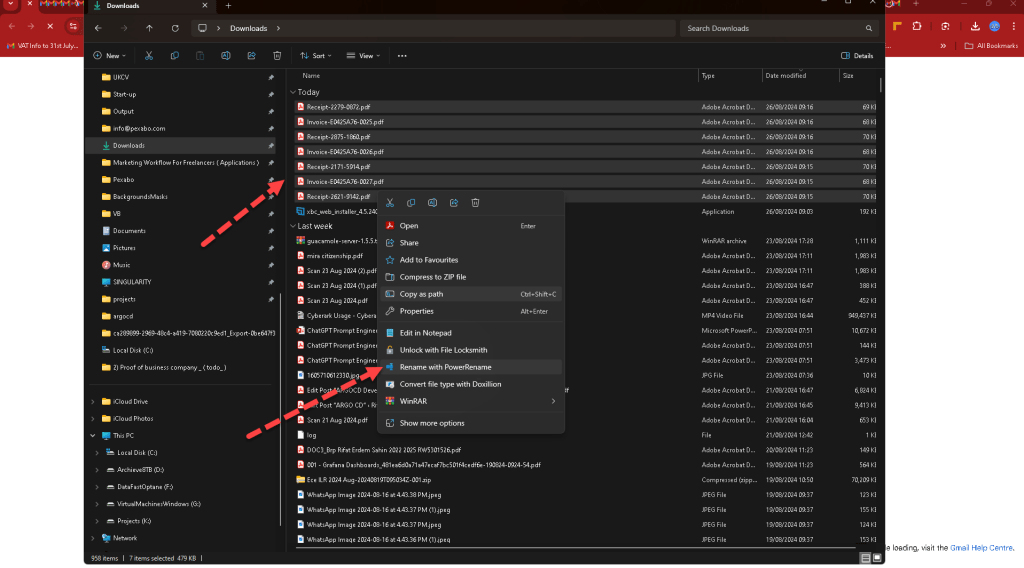Viewport: 1024px width, 568px height.
Task: Click the Delete trash icon in Explorer toolbar
Action: click(x=277, y=55)
